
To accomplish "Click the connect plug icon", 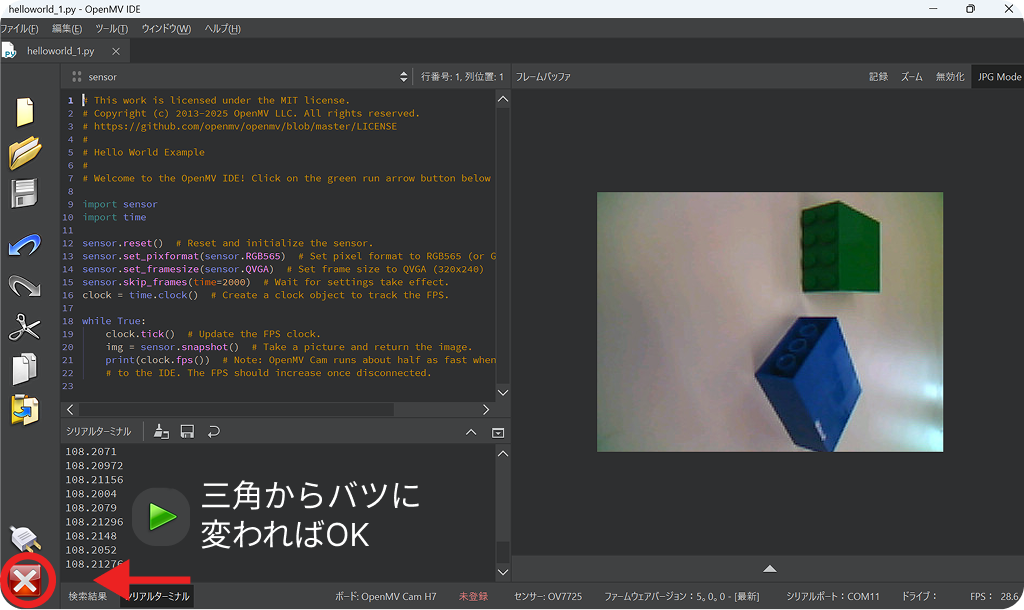I will click(25, 539).
